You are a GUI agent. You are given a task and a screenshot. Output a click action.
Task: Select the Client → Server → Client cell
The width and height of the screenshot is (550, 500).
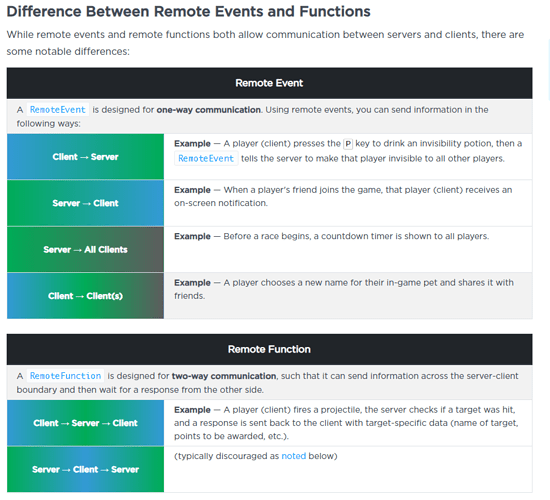(x=85, y=423)
